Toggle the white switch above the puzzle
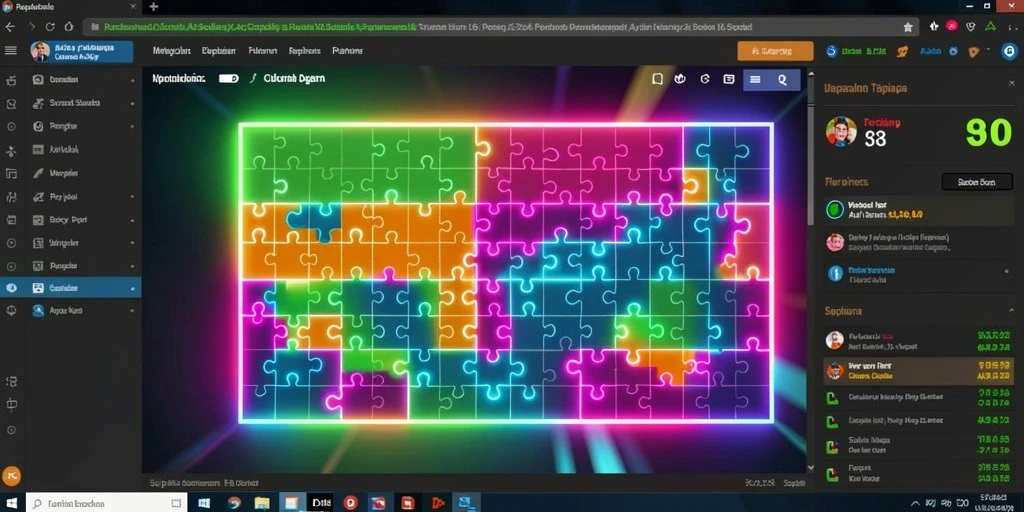The height and width of the screenshot is (512, 1024). (x=229, y=78)
